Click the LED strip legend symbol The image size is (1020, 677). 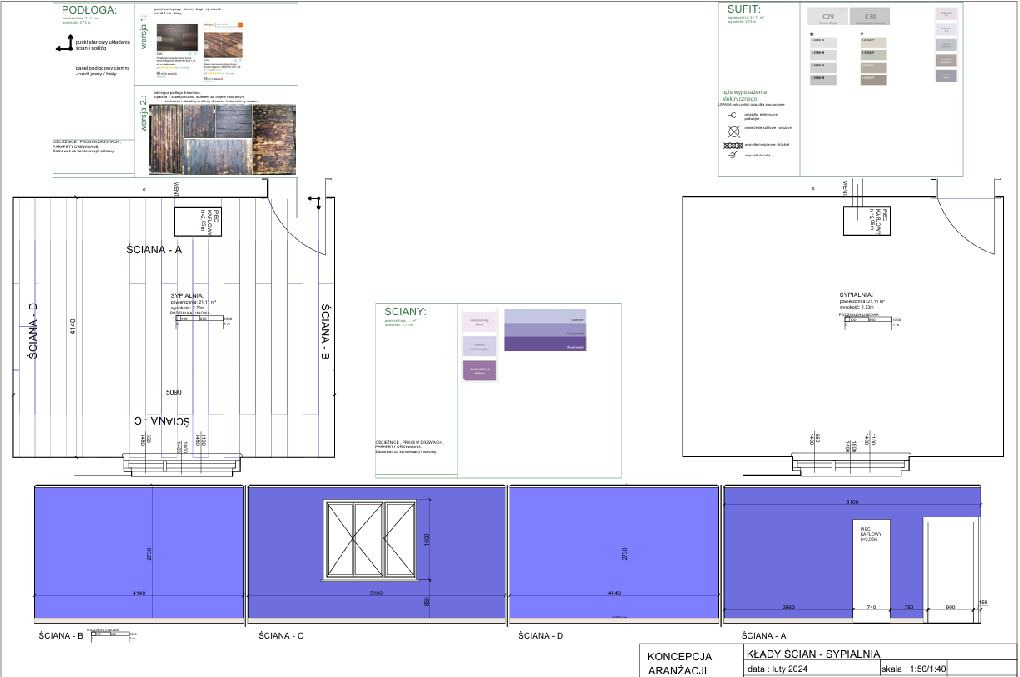pyautogui.click(x=733, y=145)
